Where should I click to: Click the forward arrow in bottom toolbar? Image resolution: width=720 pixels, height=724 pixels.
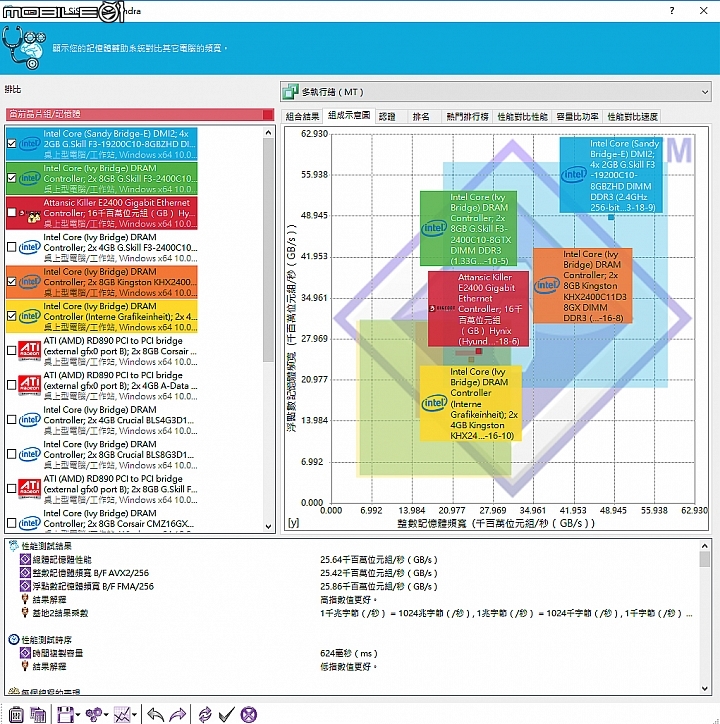coord(178,714)
